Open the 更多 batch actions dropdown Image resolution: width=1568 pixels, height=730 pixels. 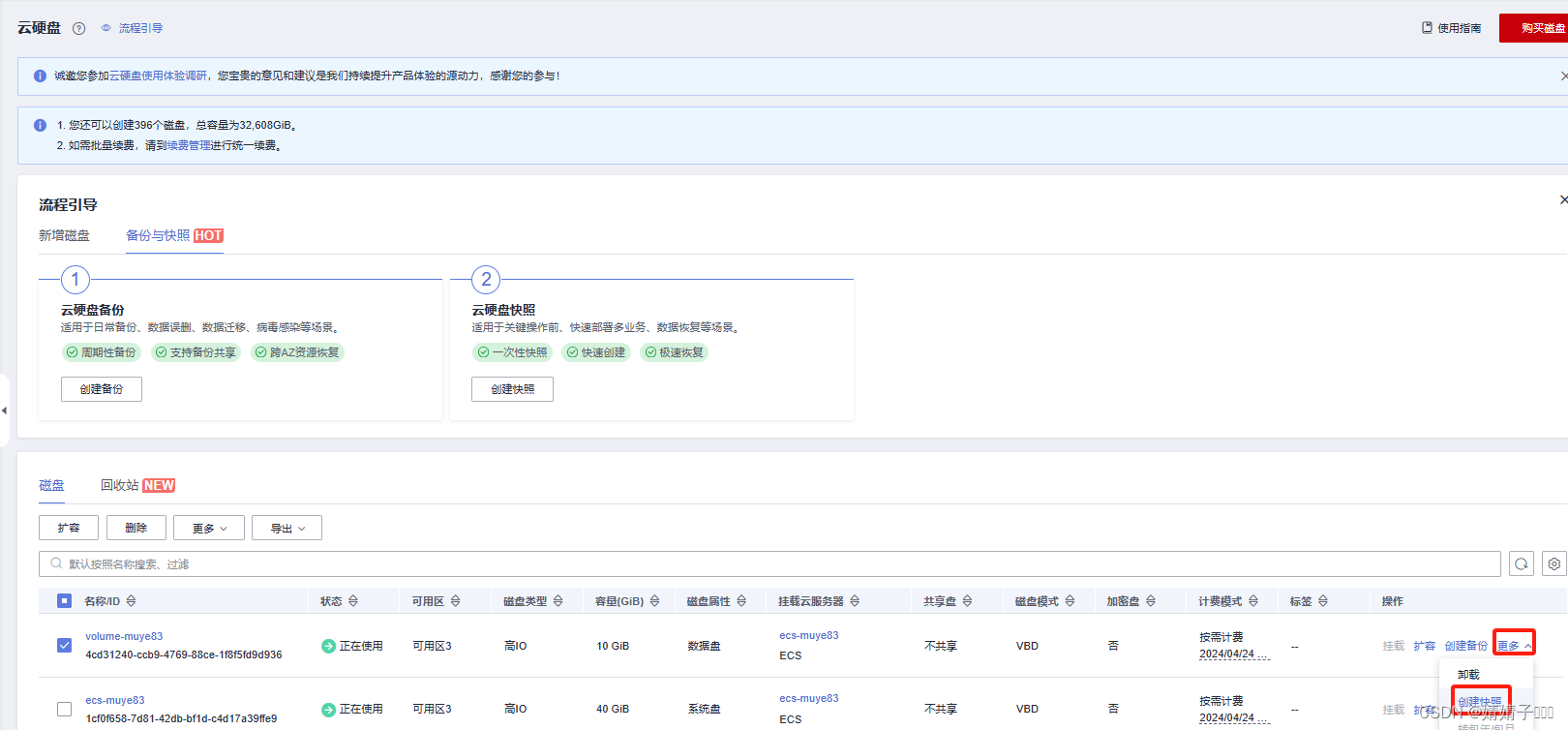point(209,528)
